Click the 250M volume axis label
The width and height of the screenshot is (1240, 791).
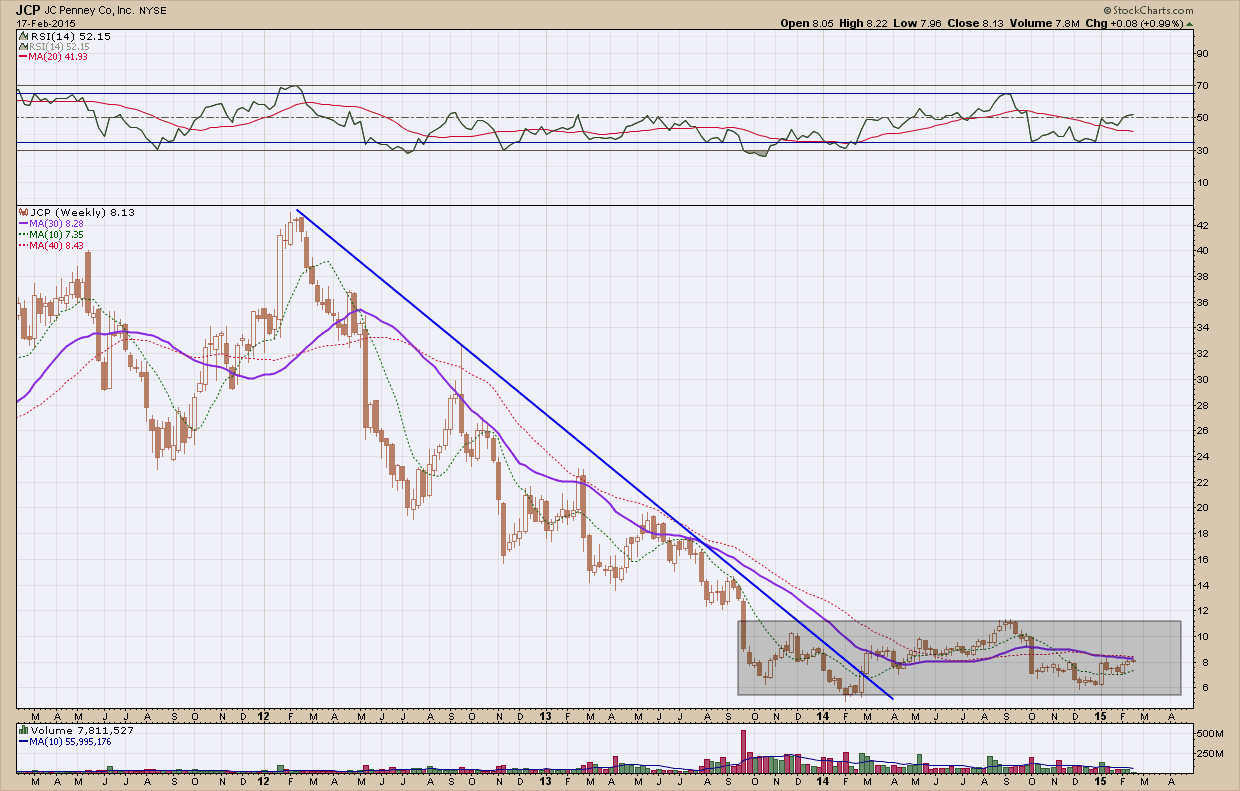pyautogui.click(x=1211, y=752)
